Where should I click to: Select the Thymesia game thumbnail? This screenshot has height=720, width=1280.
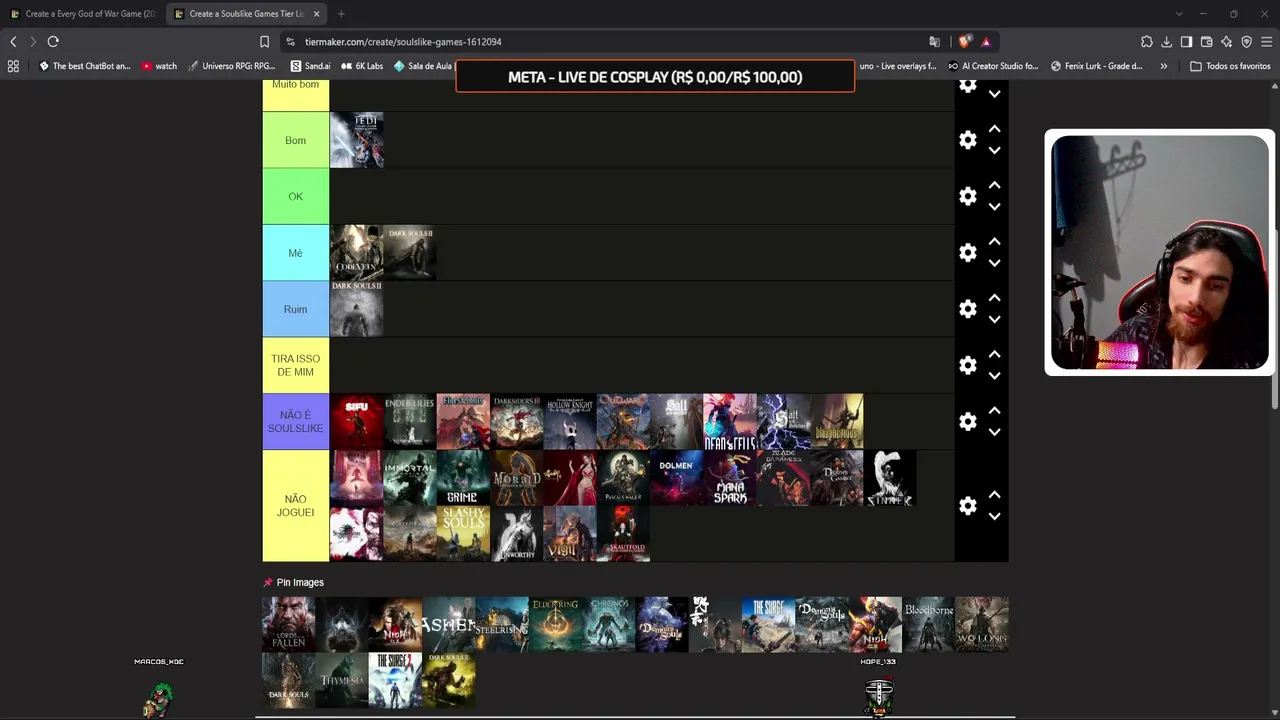pos(342,680)
